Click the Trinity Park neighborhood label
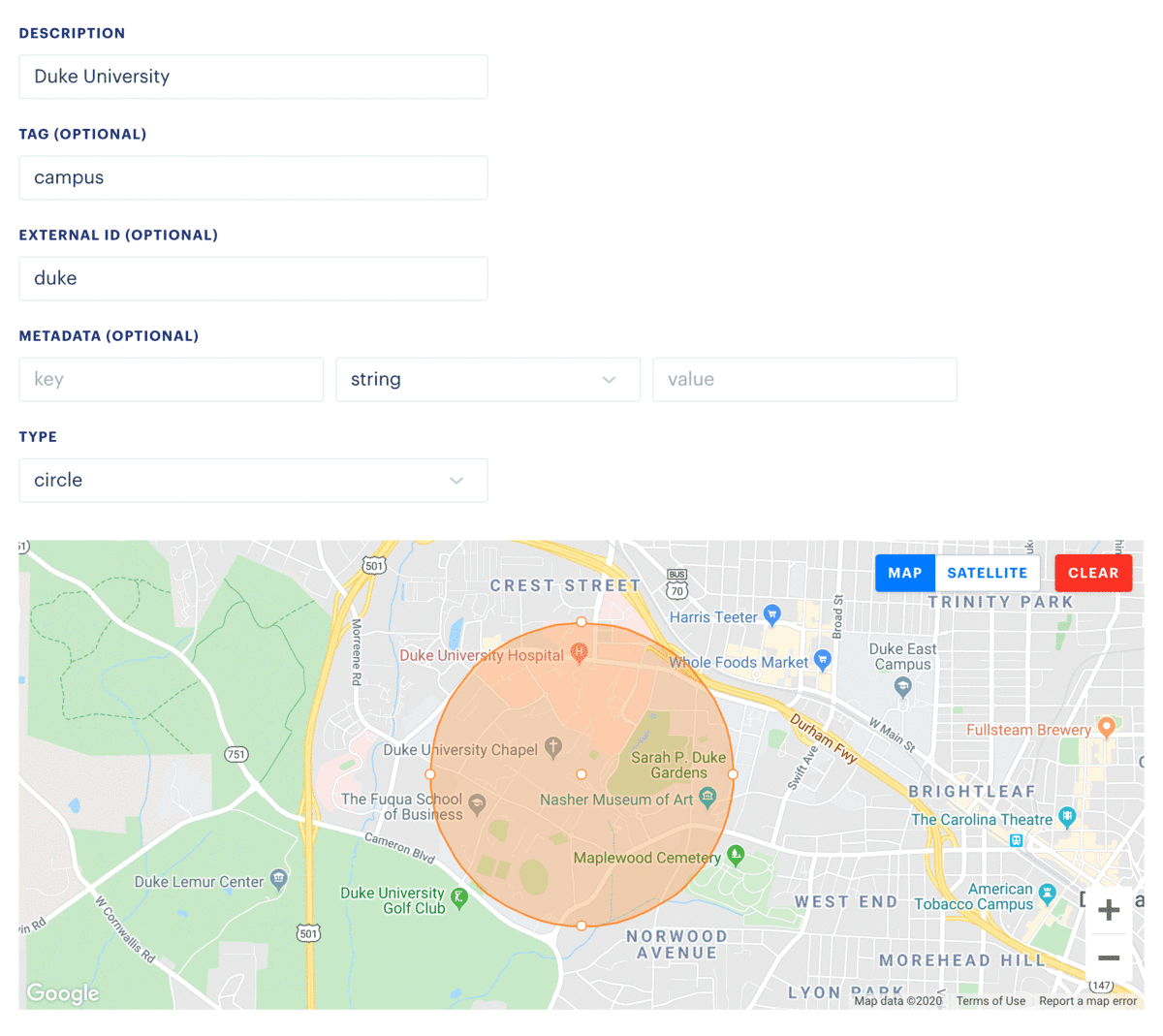Screen dimensions: 1163x1036 point(1001,602)
